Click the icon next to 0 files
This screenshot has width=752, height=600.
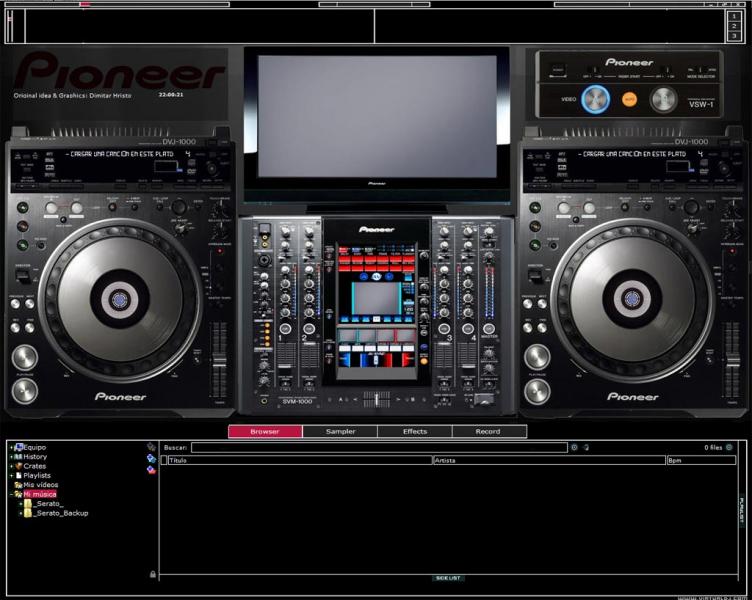pyautogui.click(x=729, y=447)
